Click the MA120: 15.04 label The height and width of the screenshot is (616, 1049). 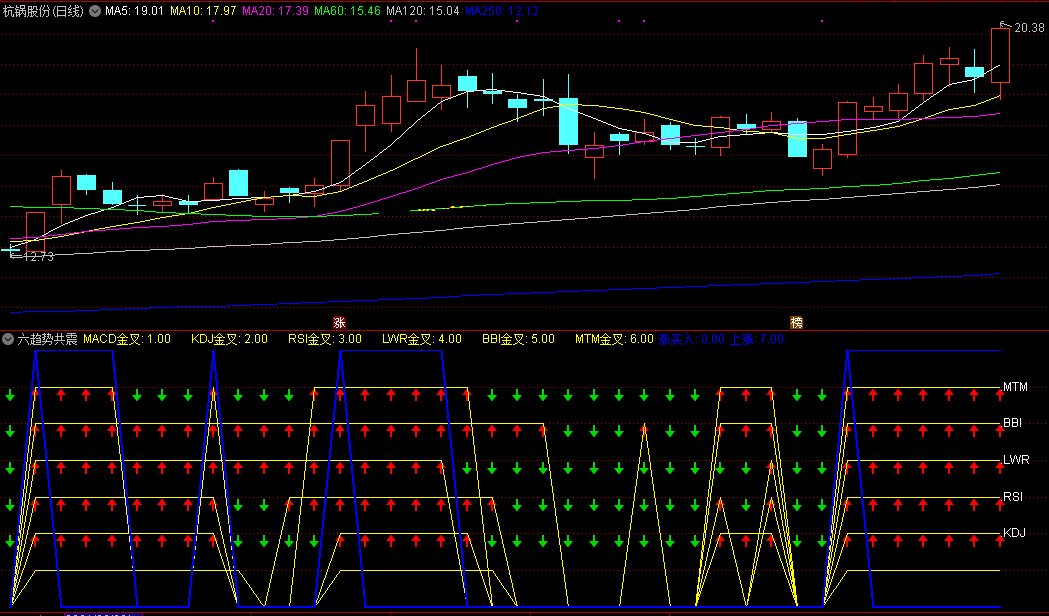point(422,11)
